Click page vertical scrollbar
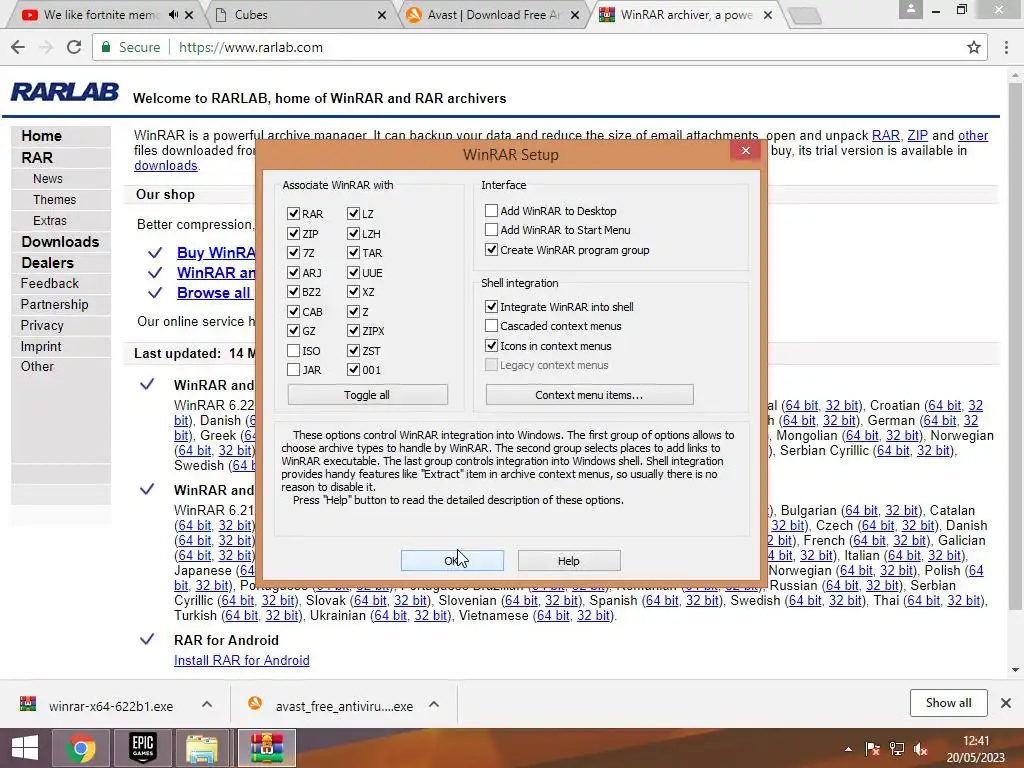This screenshot has width=1024, height=768. (x=1015, y=346)
